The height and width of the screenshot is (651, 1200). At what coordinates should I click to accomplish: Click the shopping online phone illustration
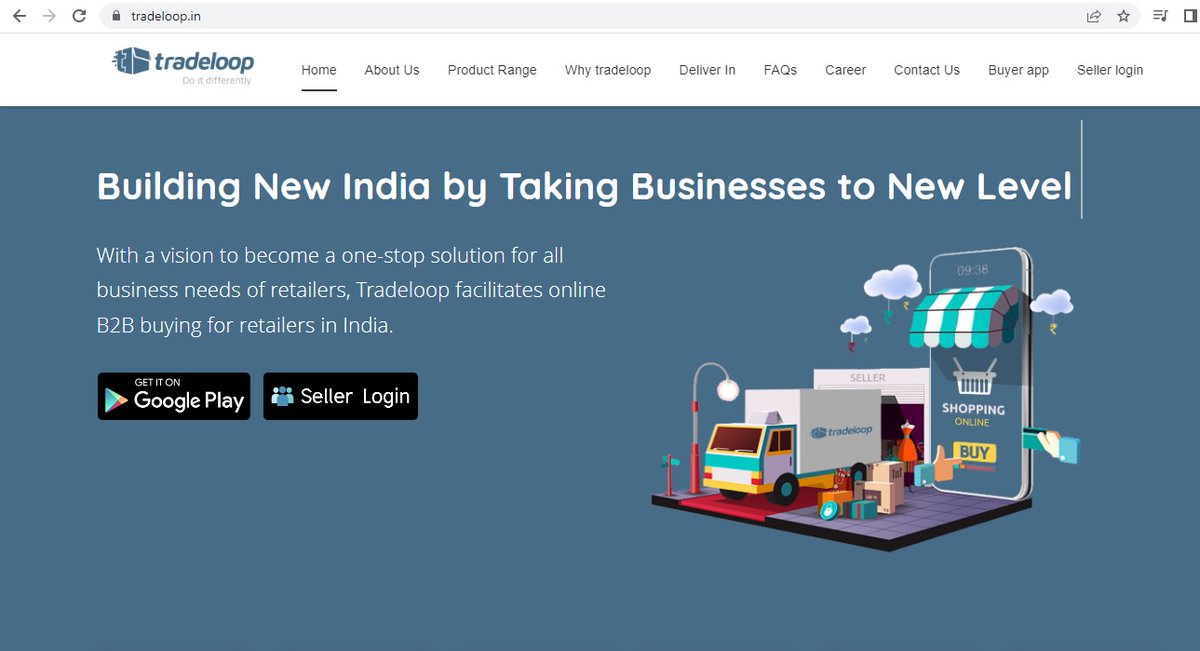[978, 373]
